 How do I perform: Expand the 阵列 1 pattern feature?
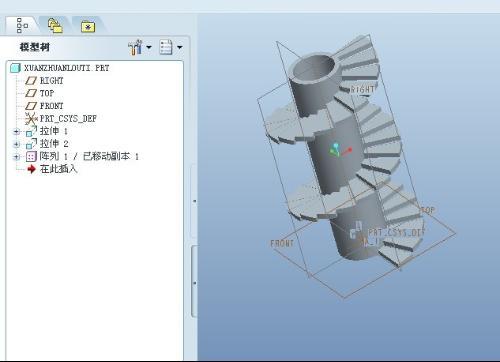click(x=16, y=157)
